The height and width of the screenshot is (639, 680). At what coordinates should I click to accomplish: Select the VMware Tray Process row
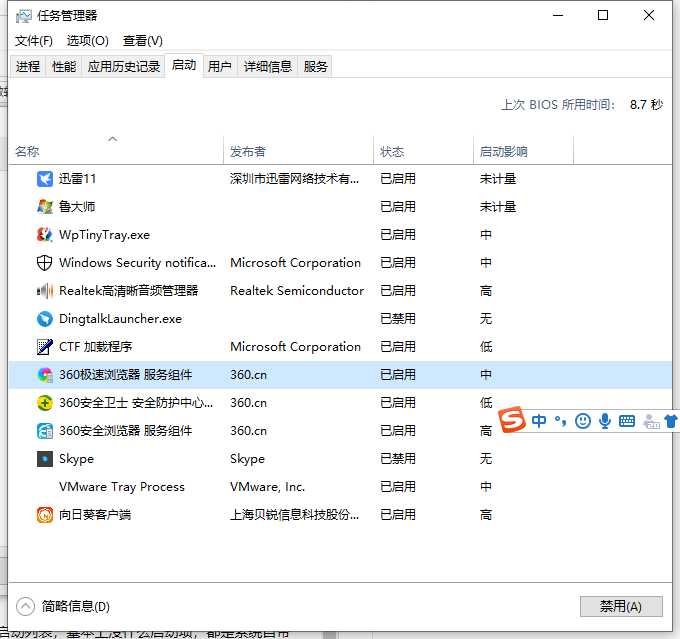pyautogui.click(x=122, y=487)
